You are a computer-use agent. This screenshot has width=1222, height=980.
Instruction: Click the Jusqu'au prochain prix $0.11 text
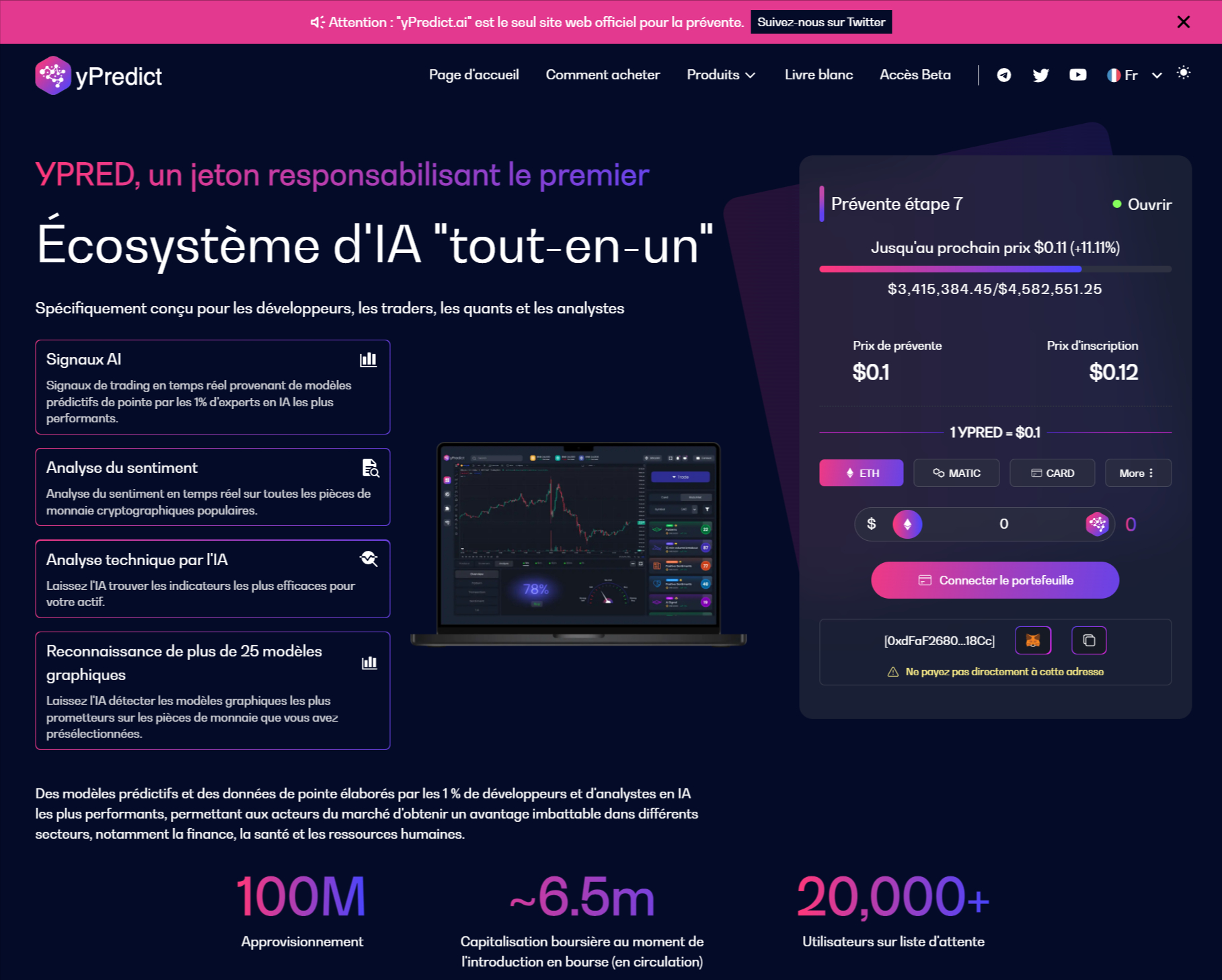tap(995, 248)
